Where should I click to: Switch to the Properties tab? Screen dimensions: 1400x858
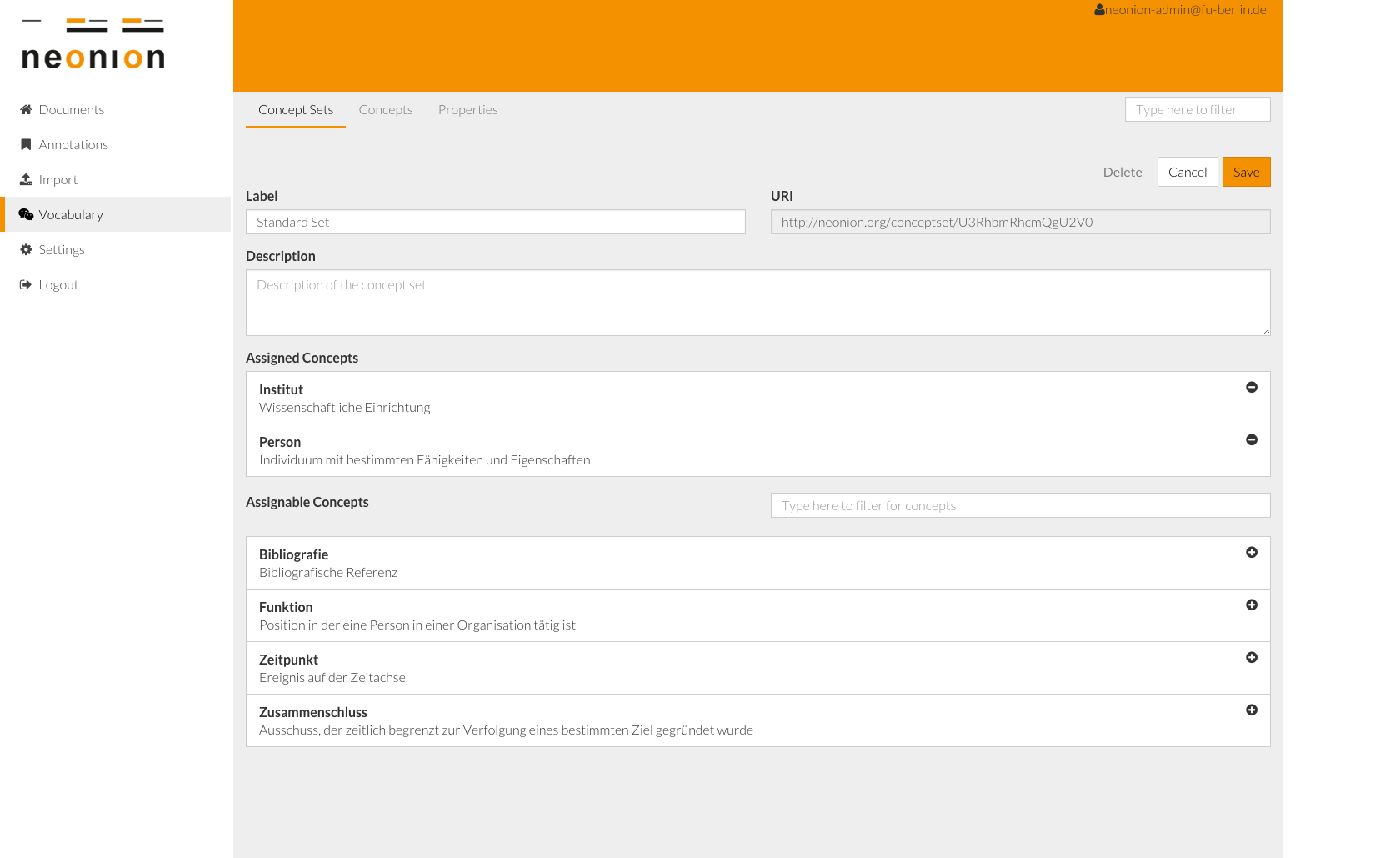pyautogui.click(x=468, y=110)
